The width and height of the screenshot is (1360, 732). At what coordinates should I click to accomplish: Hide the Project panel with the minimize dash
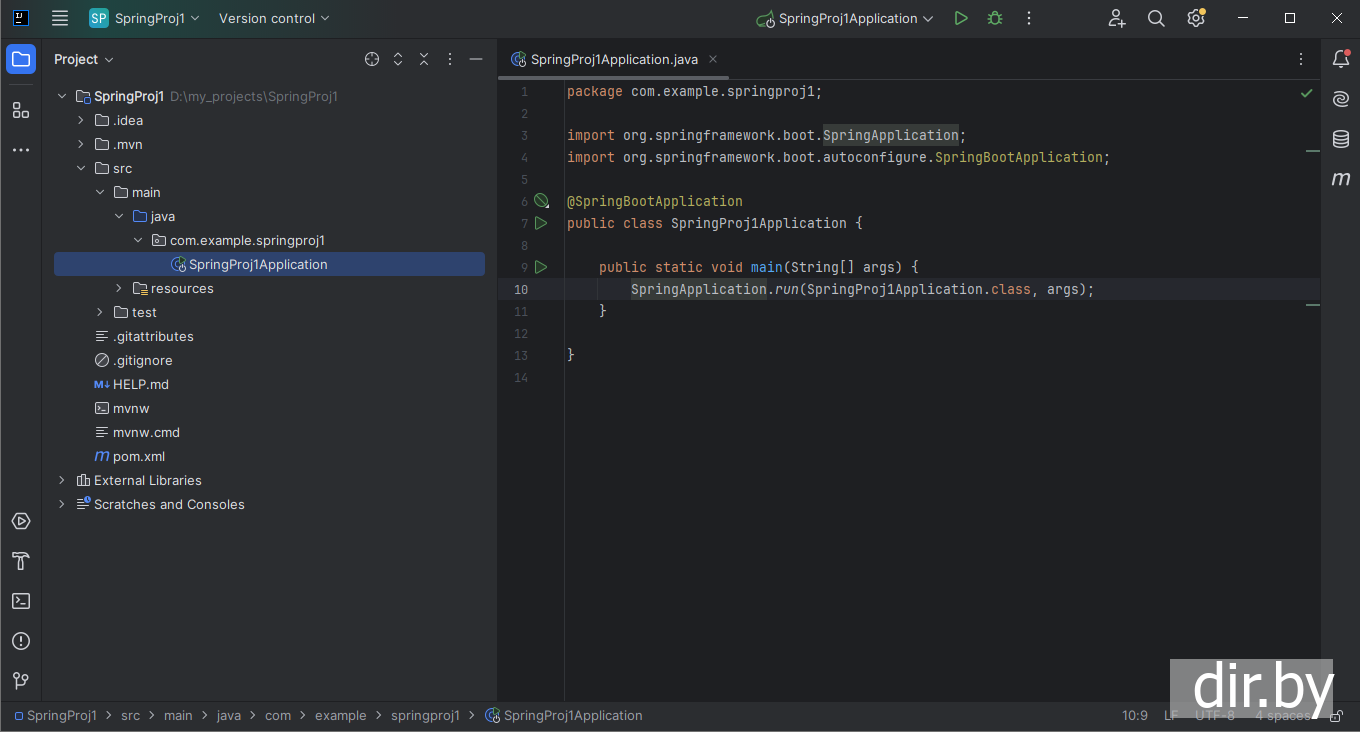(476, 59)
